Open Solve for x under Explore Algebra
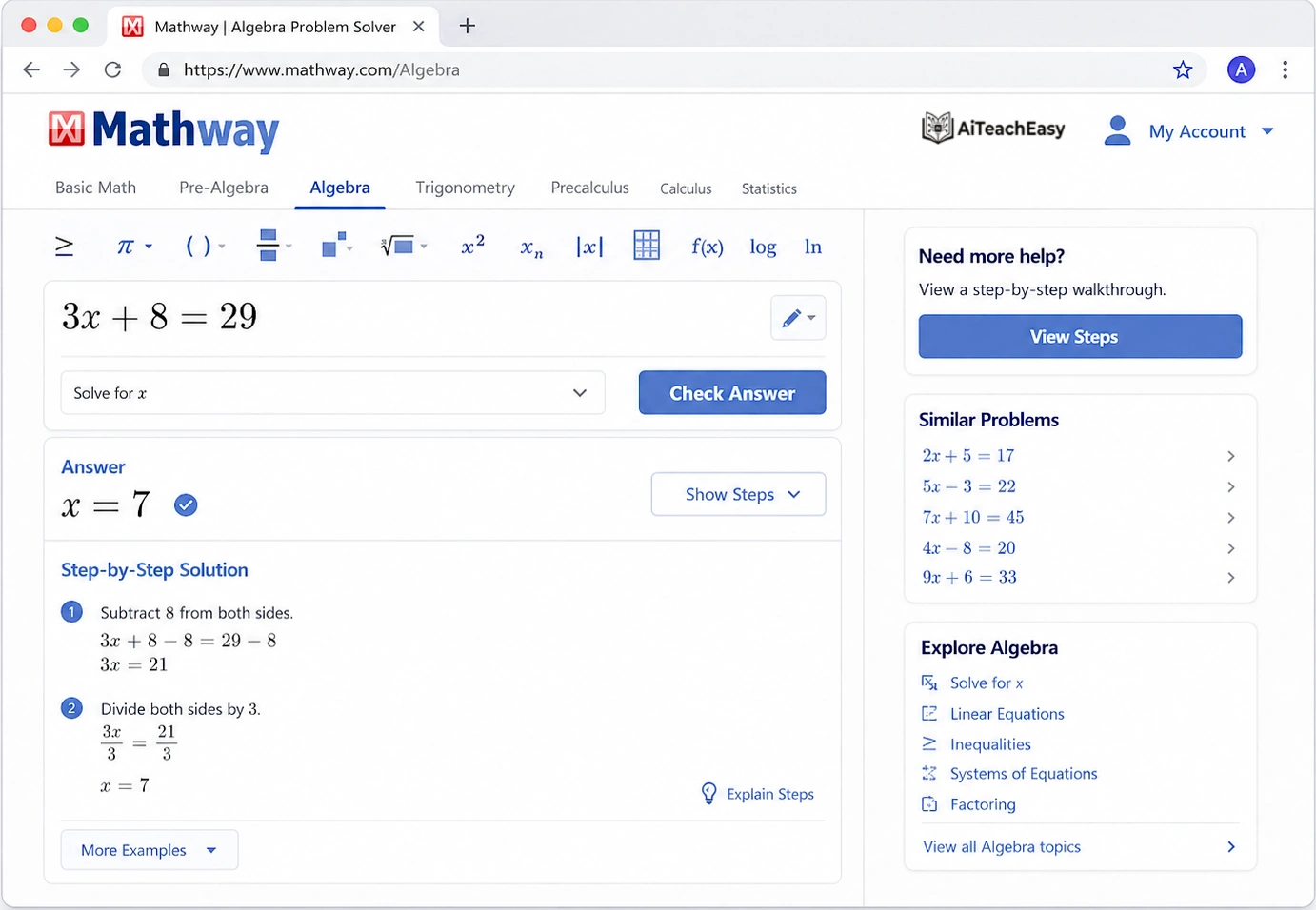Image resolution: width=1316 pixels, height=910 pixels. pyautogui.click(x=987, y=683)
